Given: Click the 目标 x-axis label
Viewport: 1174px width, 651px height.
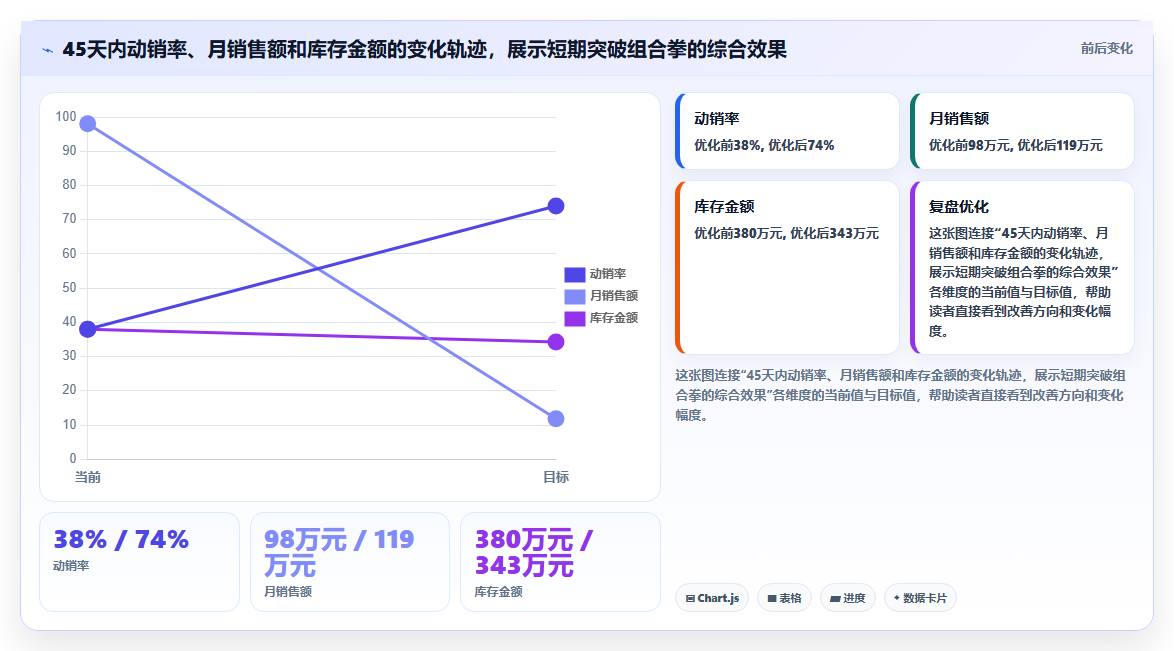Looking at the screenshot, I should point(556,477).
